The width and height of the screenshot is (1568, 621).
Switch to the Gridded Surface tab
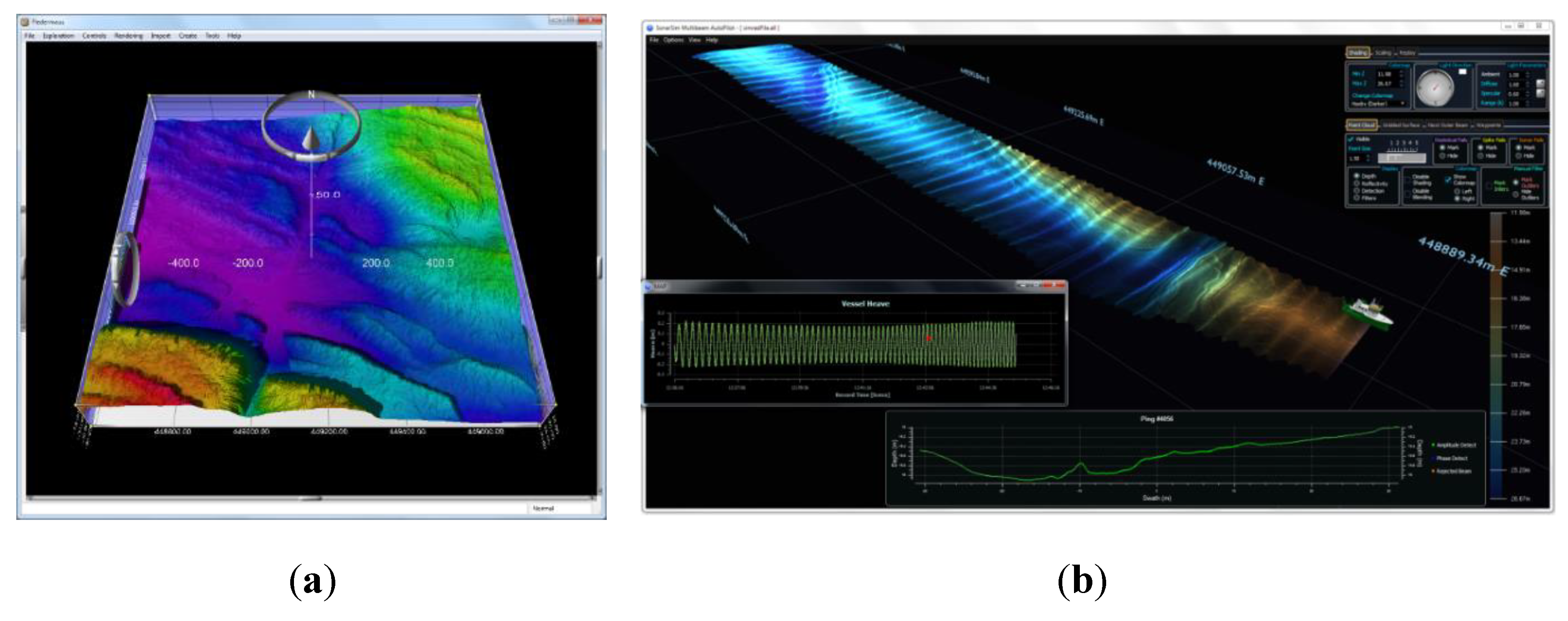(x=1401, y=125)
